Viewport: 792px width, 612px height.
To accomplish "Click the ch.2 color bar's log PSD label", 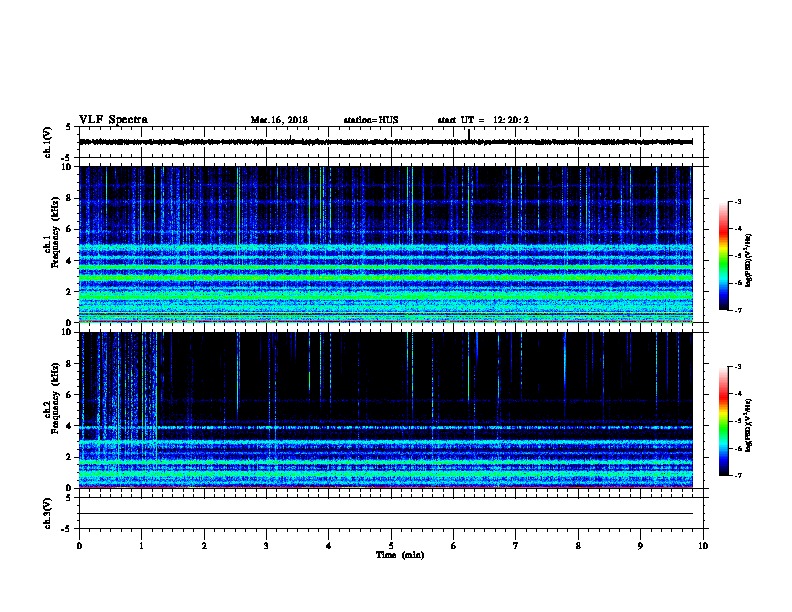I will click(749, 425).
